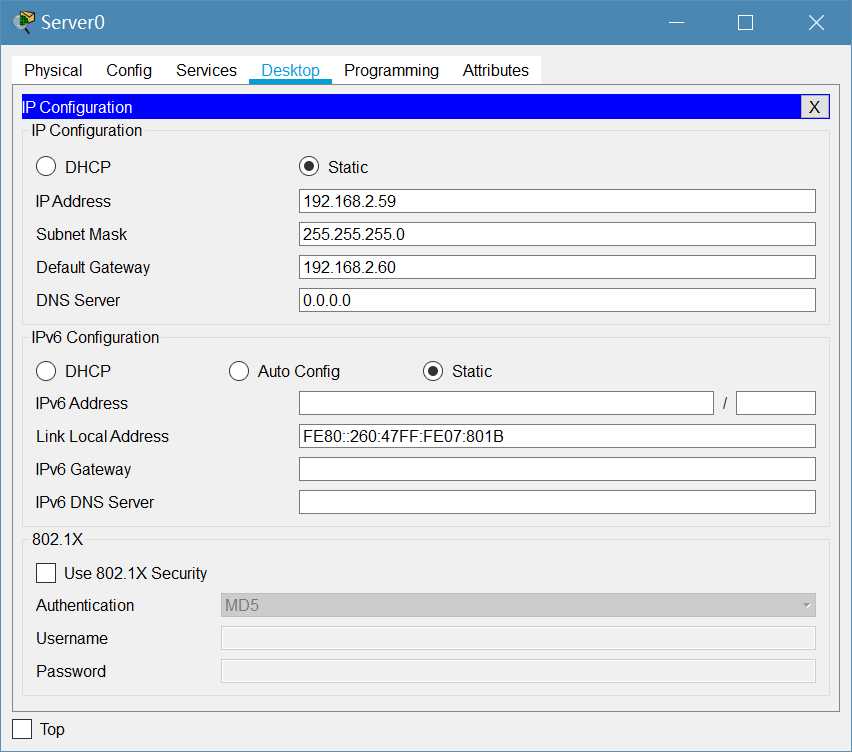
Task: Choose the IPv6 Static radio option
Action: tap(433, 371)
